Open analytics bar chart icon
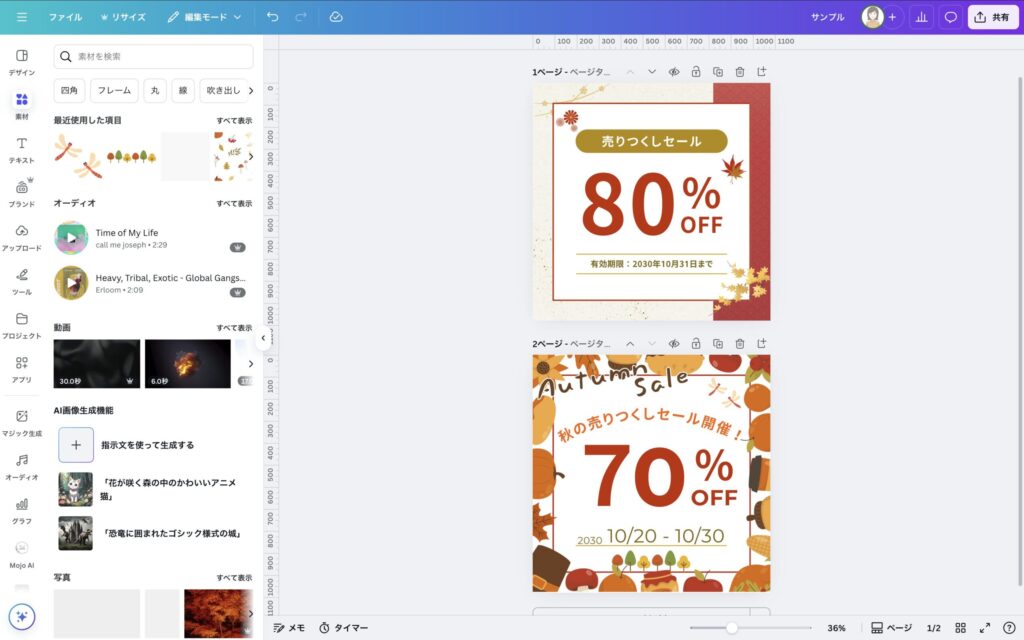1024x640 pixels. pos(921,17)
